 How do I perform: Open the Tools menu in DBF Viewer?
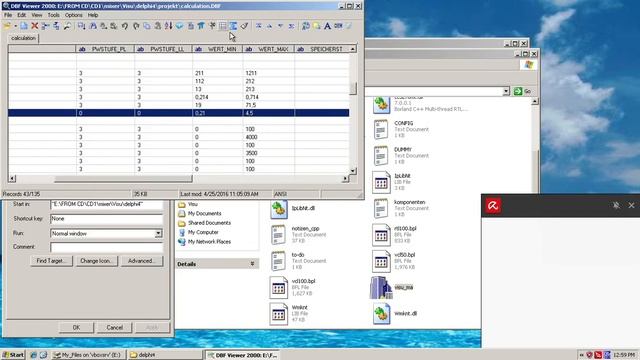click(53, 15)
